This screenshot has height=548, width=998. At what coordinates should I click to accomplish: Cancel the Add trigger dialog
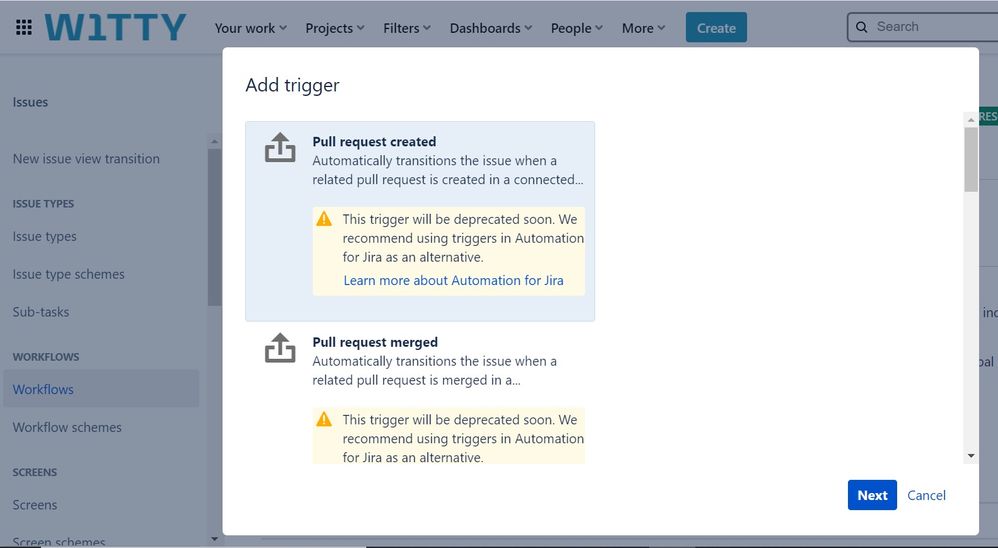(x=926, y=495)
